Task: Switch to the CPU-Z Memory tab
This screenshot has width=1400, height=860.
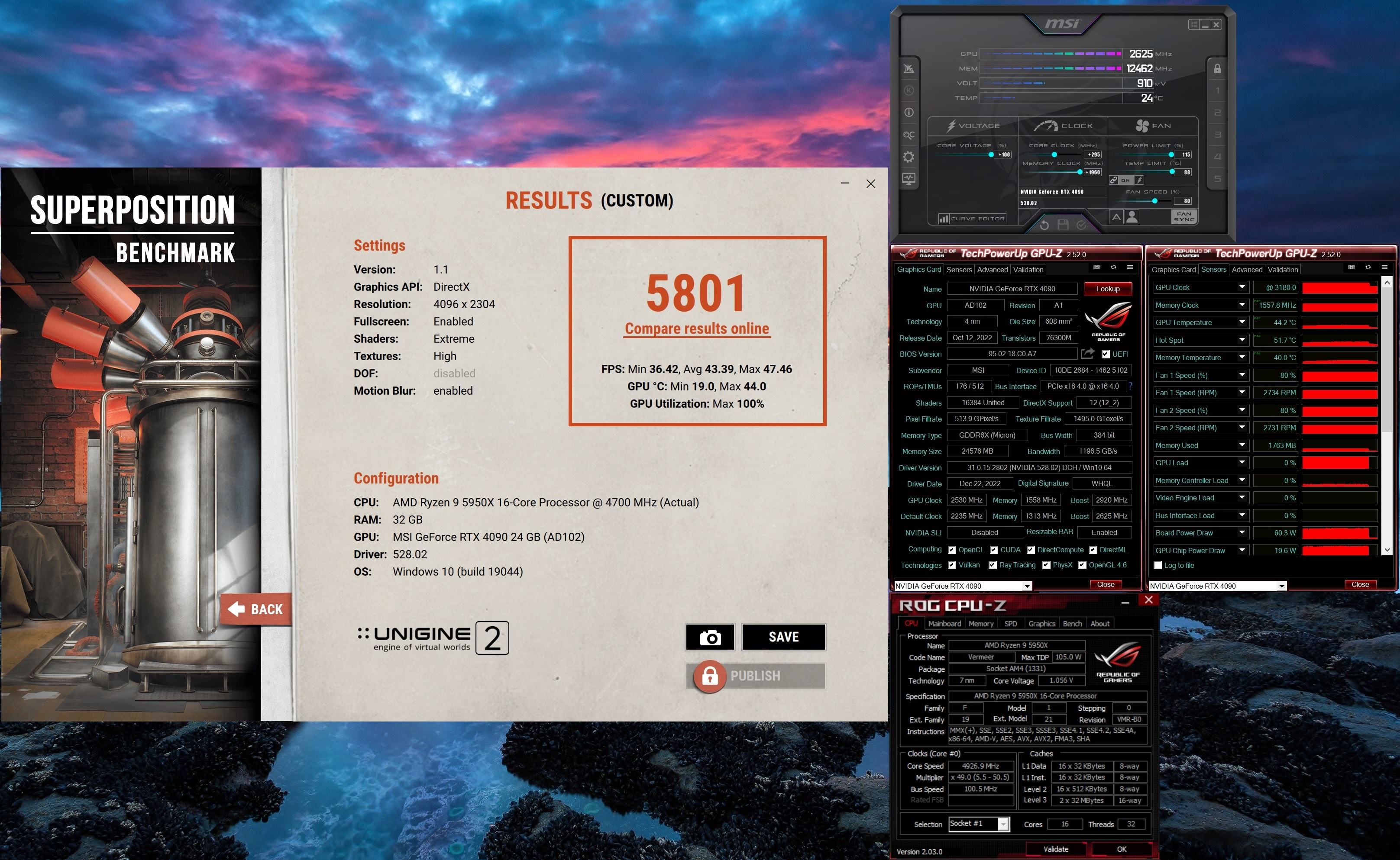Action: coord(980,623)
